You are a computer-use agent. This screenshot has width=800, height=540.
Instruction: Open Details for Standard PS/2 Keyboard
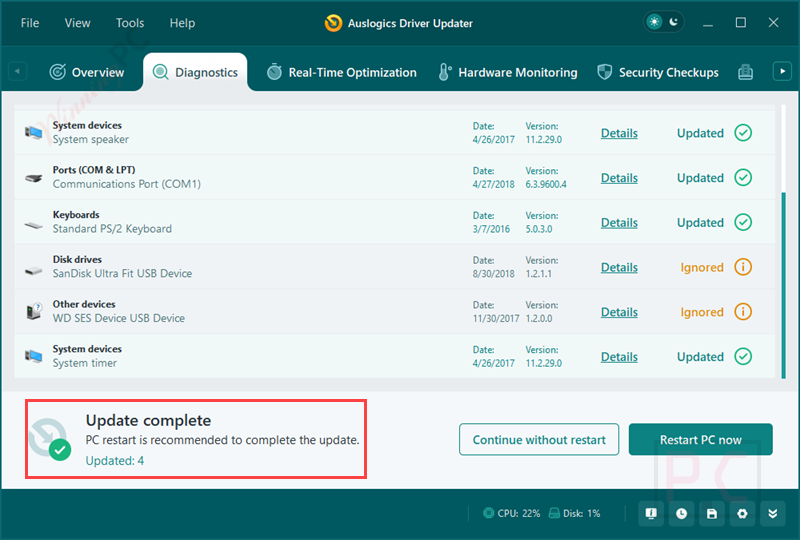click(619, 223)
